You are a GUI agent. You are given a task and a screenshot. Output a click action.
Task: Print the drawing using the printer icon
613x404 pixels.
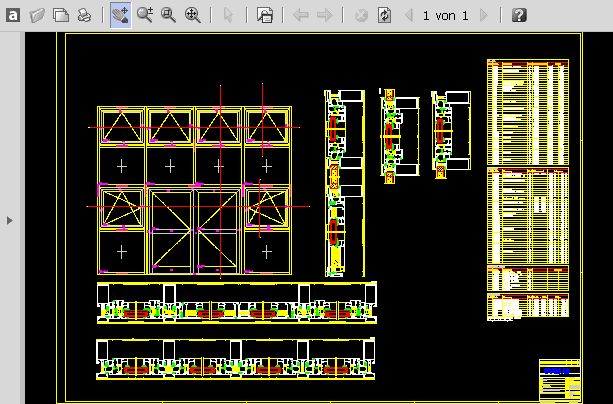85,15
